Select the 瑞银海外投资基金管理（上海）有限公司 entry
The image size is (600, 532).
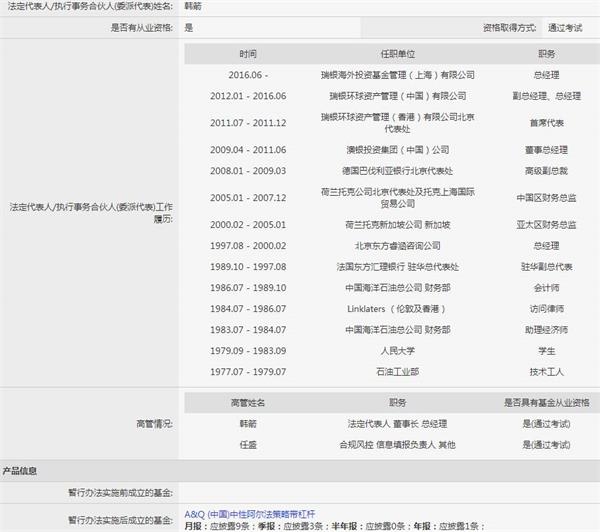(397, 75)
